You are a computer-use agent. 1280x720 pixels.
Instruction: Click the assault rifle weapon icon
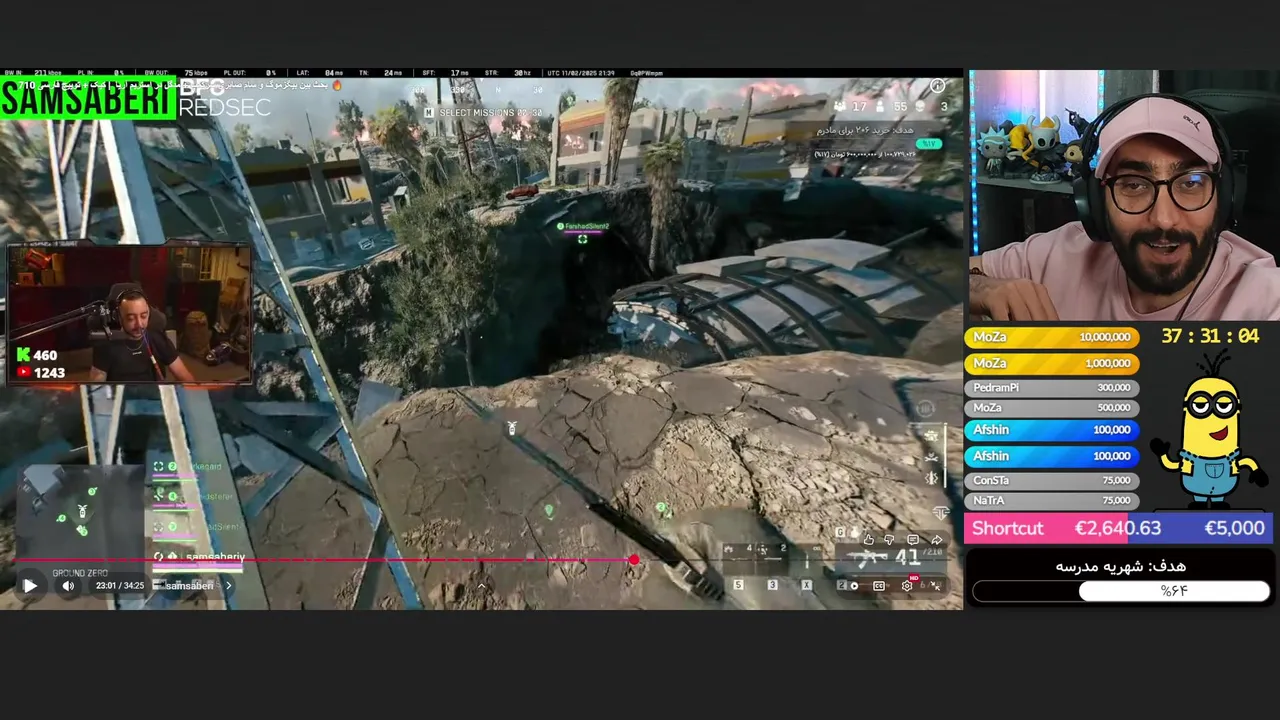[865, 557]
